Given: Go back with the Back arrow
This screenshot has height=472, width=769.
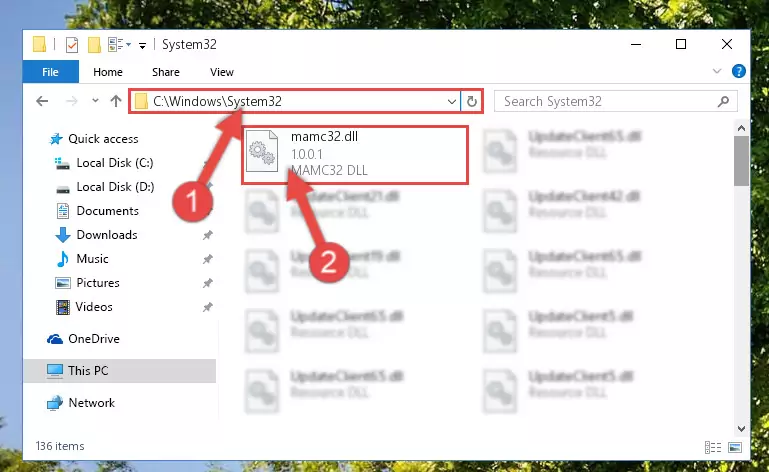Looking at the screenshot, I should 42,101.
